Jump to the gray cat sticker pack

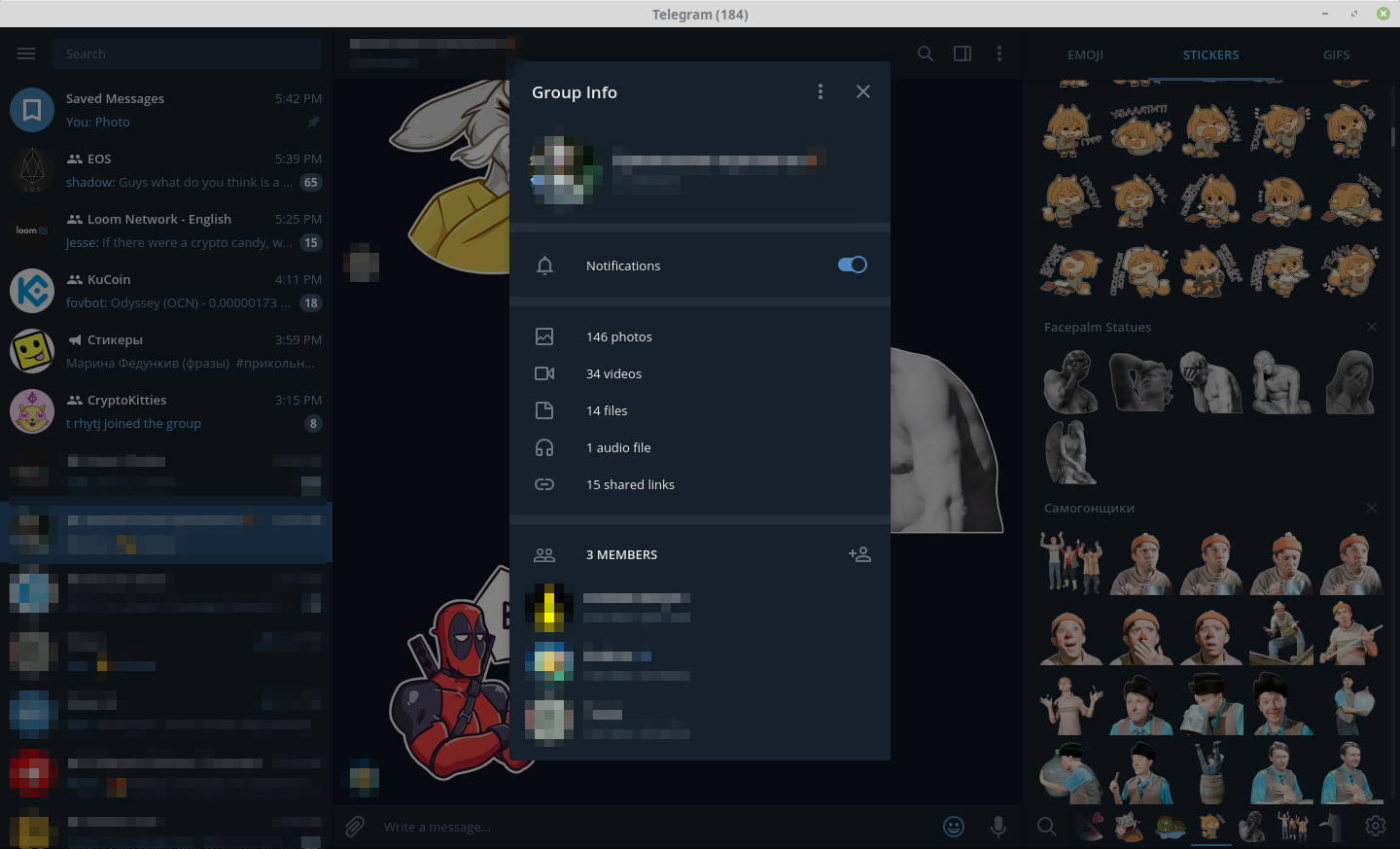click(1332, 826)
